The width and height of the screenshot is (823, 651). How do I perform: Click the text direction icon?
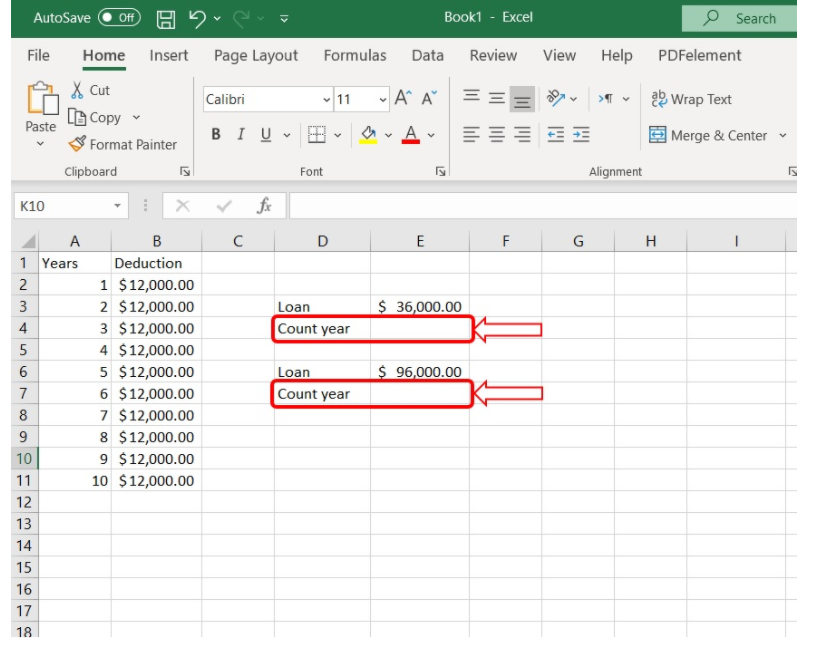(x=606, y=98)
